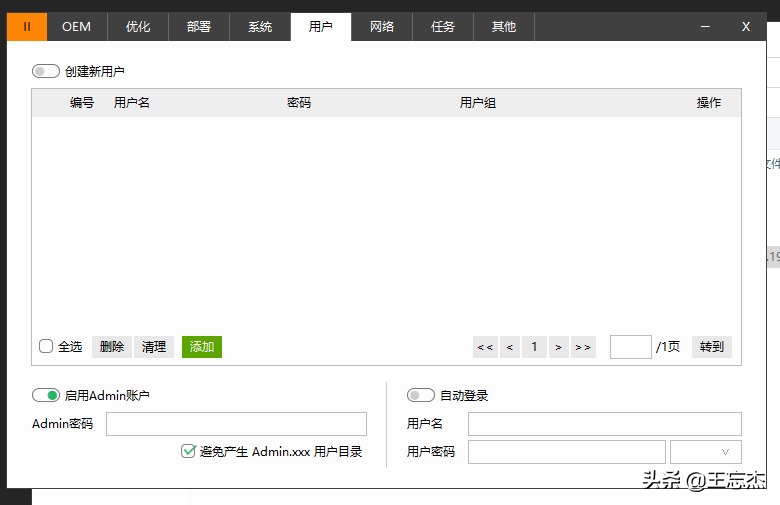Click the 转到 button
780x505 pixels.
pos(712,347)
